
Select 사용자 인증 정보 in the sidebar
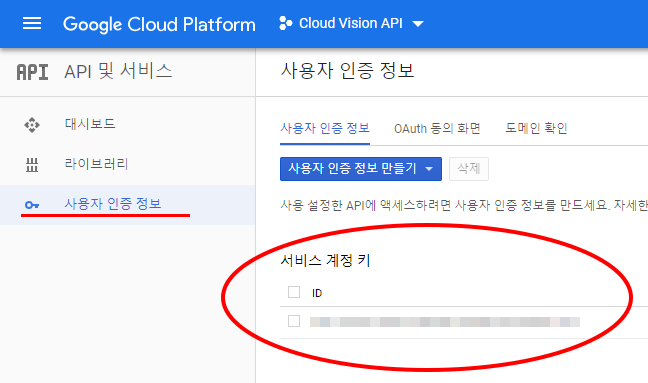click(127, 205)
